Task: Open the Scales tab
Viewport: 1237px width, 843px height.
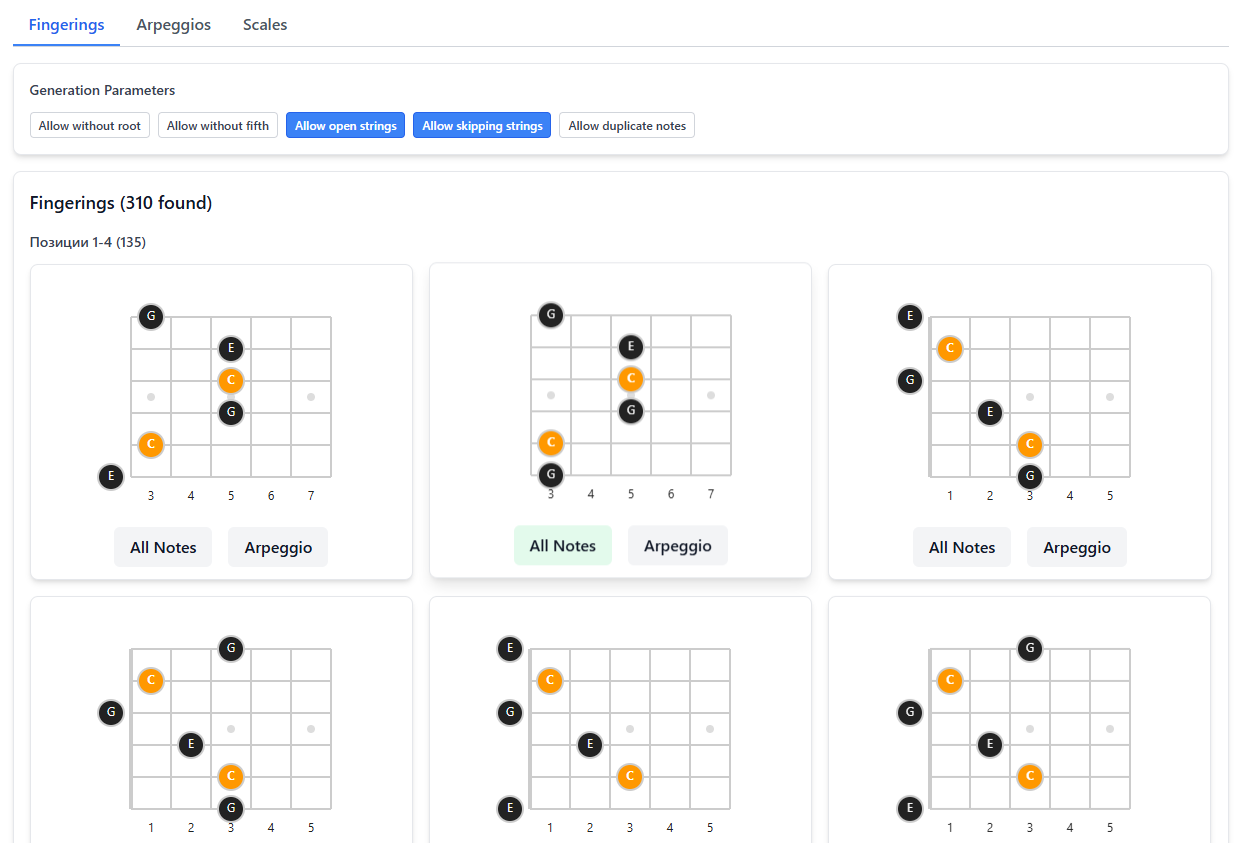Action: click(265, 25)
